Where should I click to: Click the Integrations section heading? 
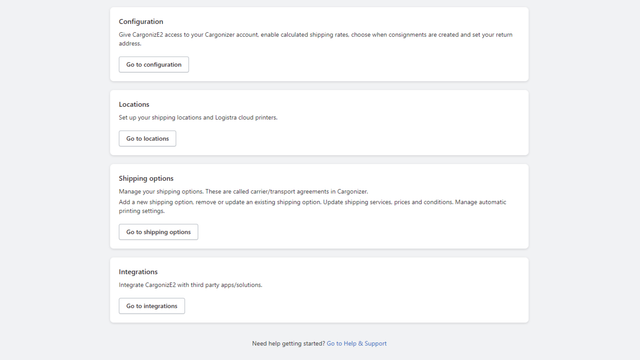(x=138, y=272)
